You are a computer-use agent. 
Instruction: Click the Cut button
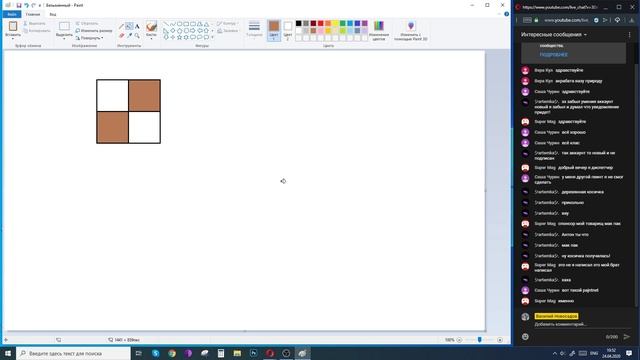34,23
